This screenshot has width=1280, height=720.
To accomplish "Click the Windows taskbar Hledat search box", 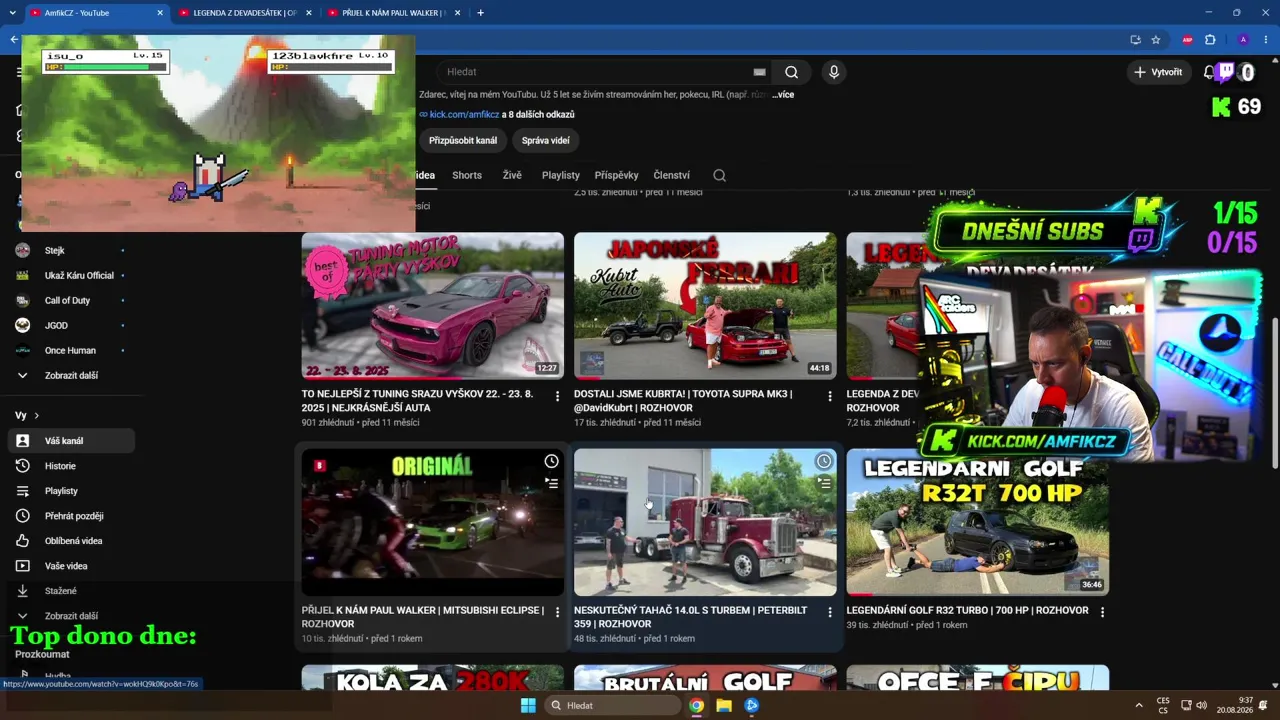I will [x=613, y=705].
